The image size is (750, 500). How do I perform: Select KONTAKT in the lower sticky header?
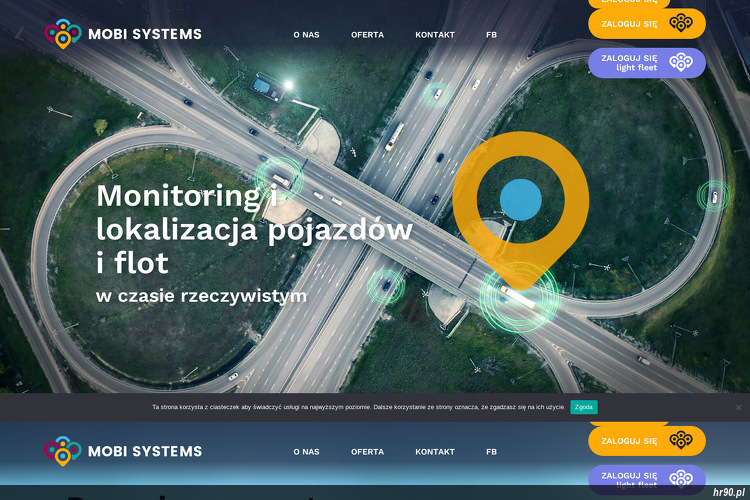point(435,452)
